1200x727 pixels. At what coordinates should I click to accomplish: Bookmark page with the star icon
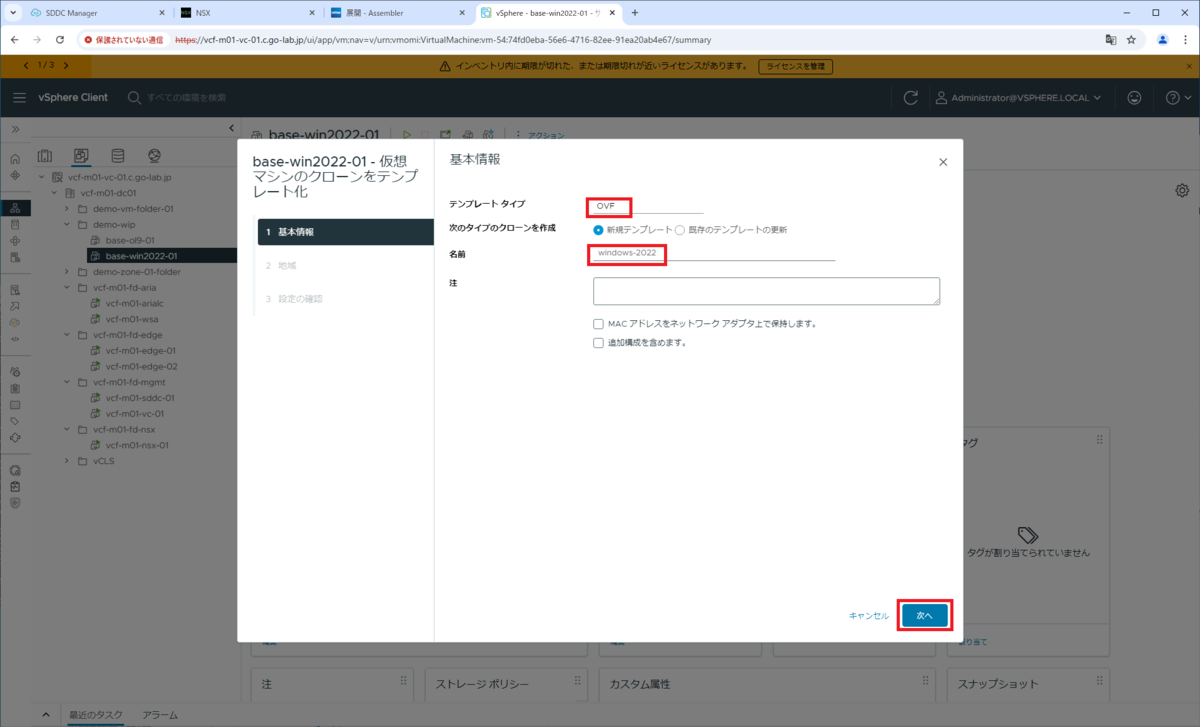pos(1131,40)
